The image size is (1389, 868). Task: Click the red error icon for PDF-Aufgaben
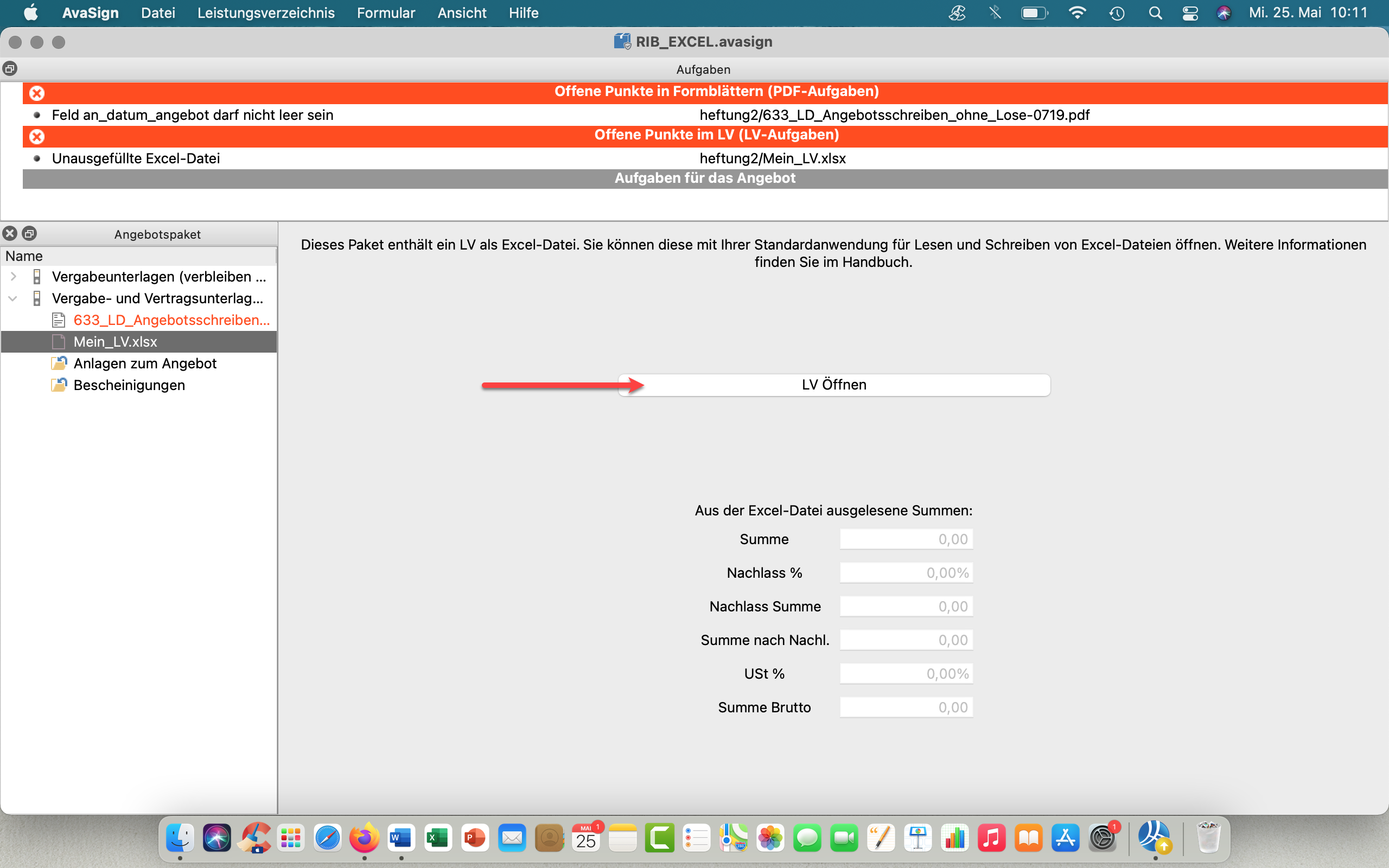click(37, 92)
